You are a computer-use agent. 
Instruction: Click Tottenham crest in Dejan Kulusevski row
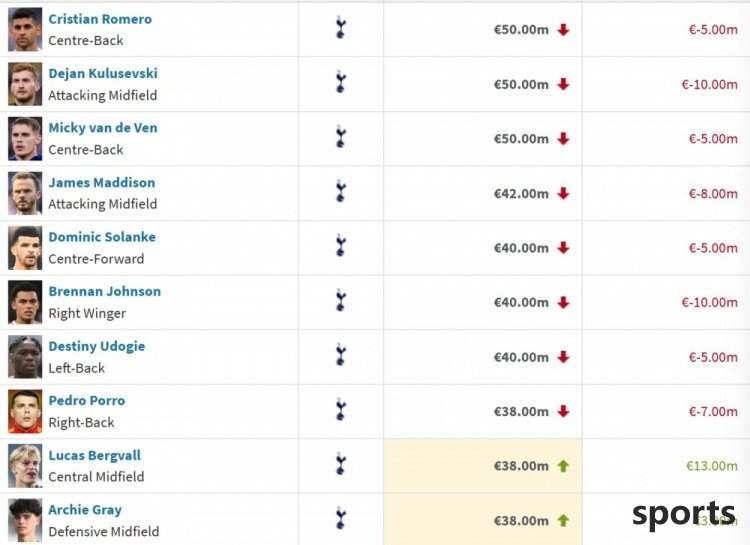click(341, 82)
